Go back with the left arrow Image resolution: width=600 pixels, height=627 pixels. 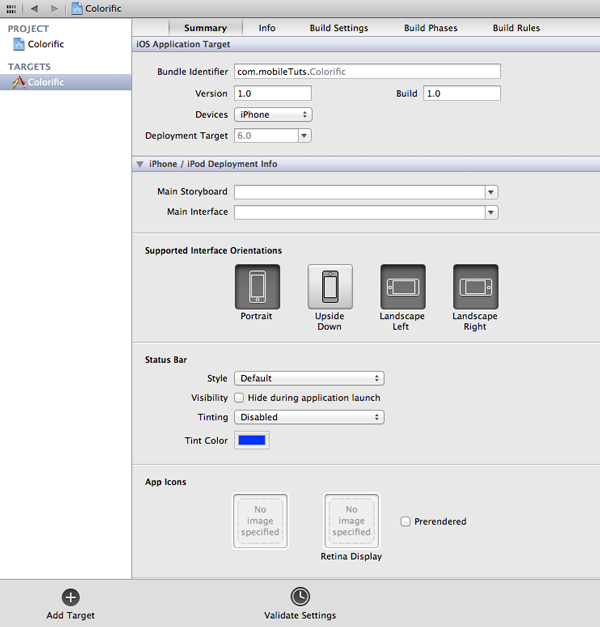pyautogui.click(x=34, y=8)
